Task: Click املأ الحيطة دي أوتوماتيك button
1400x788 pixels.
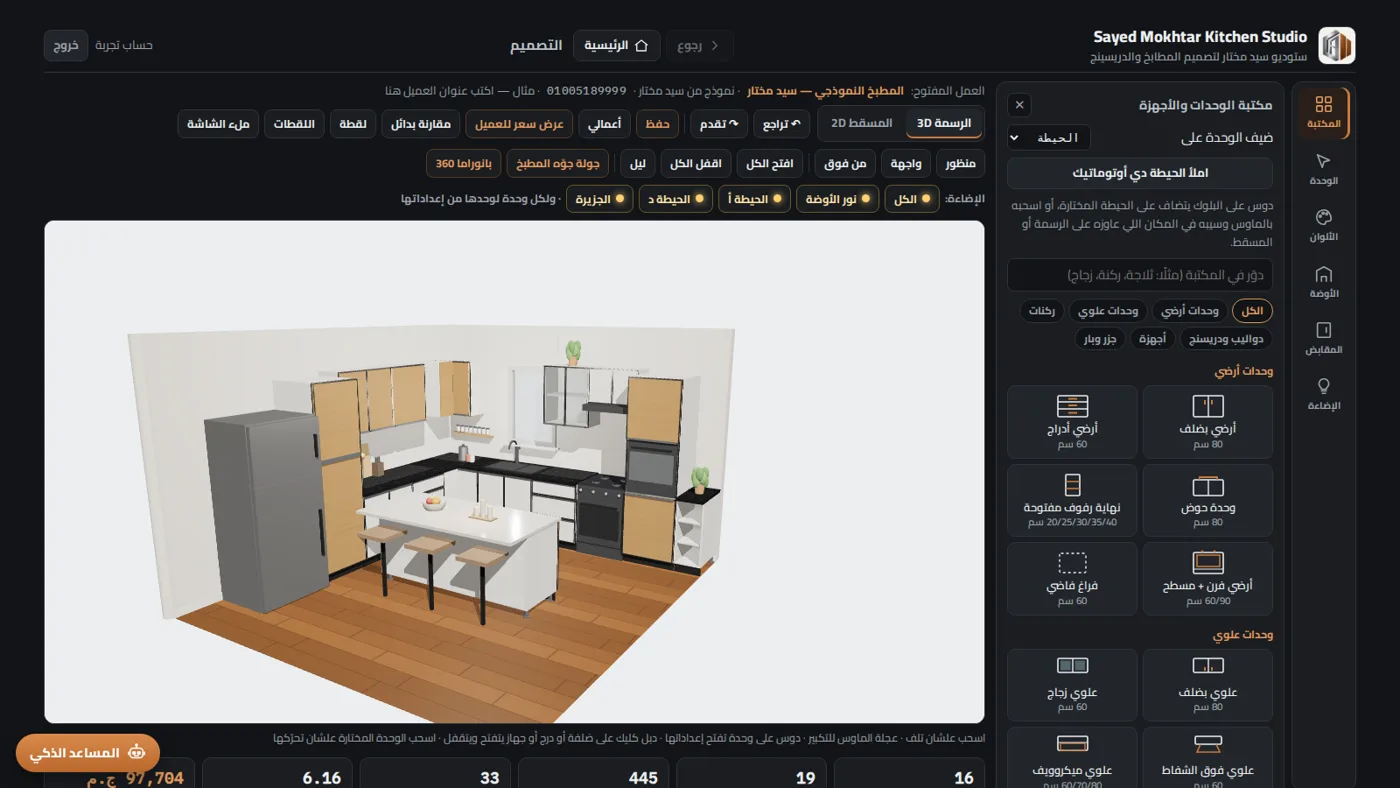Action: (x=1140, y=173)
